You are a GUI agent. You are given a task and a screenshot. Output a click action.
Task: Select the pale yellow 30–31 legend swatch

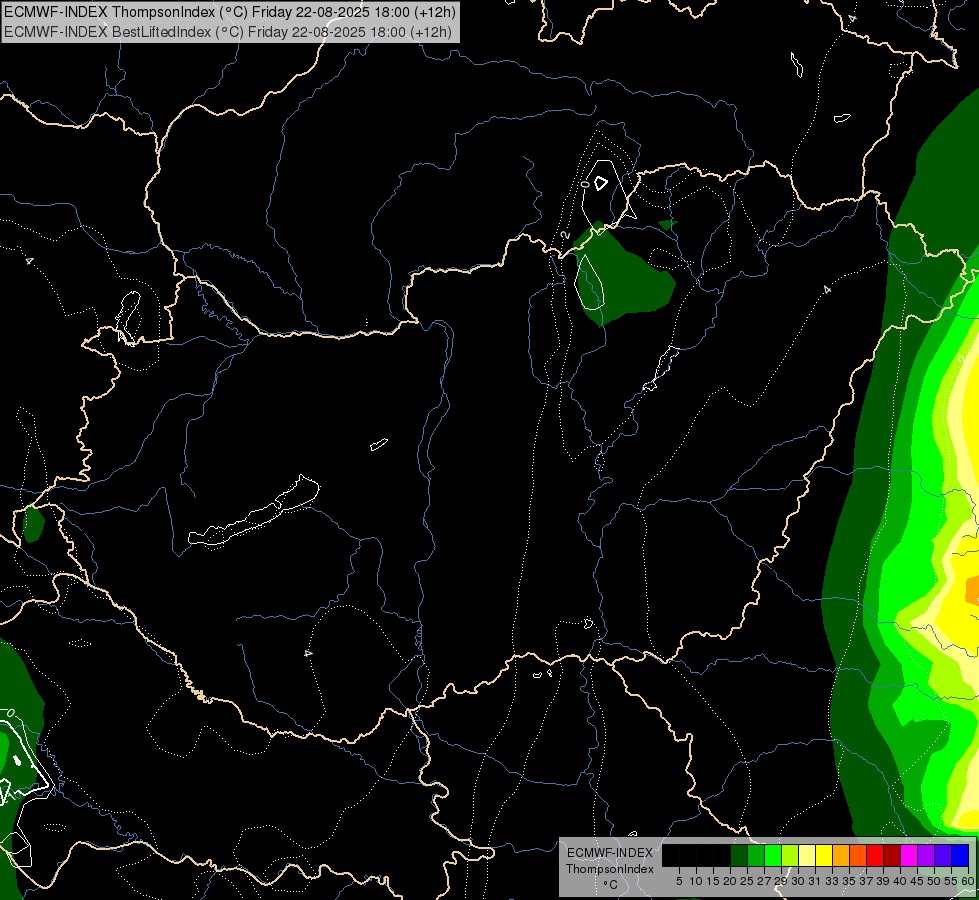coord(807,855)
